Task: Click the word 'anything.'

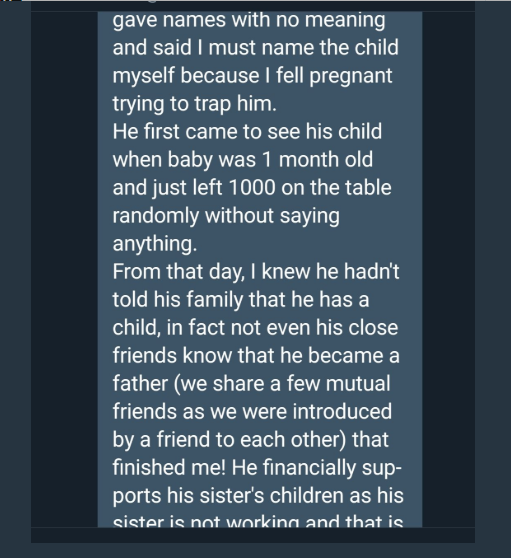Action: click(x=155, y=244)
